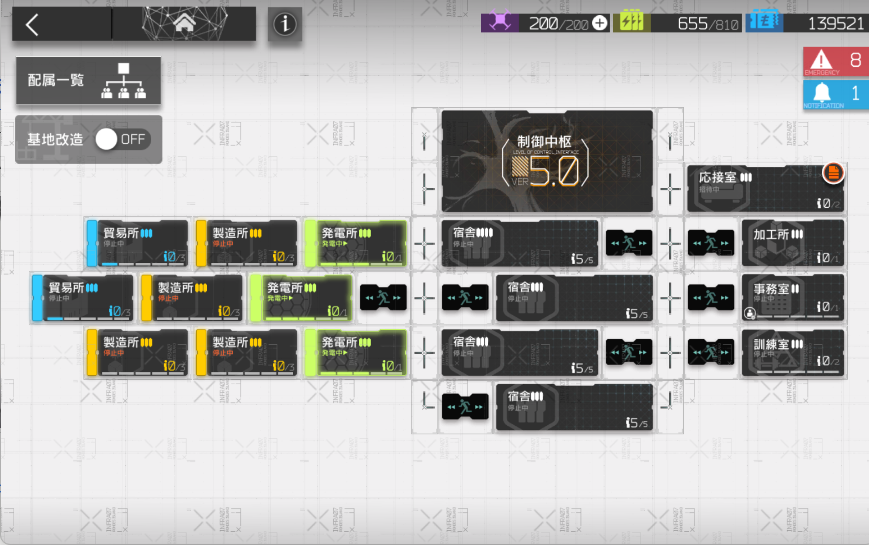
Task: Add drones with the plus icon
Action: coord(600,23)
